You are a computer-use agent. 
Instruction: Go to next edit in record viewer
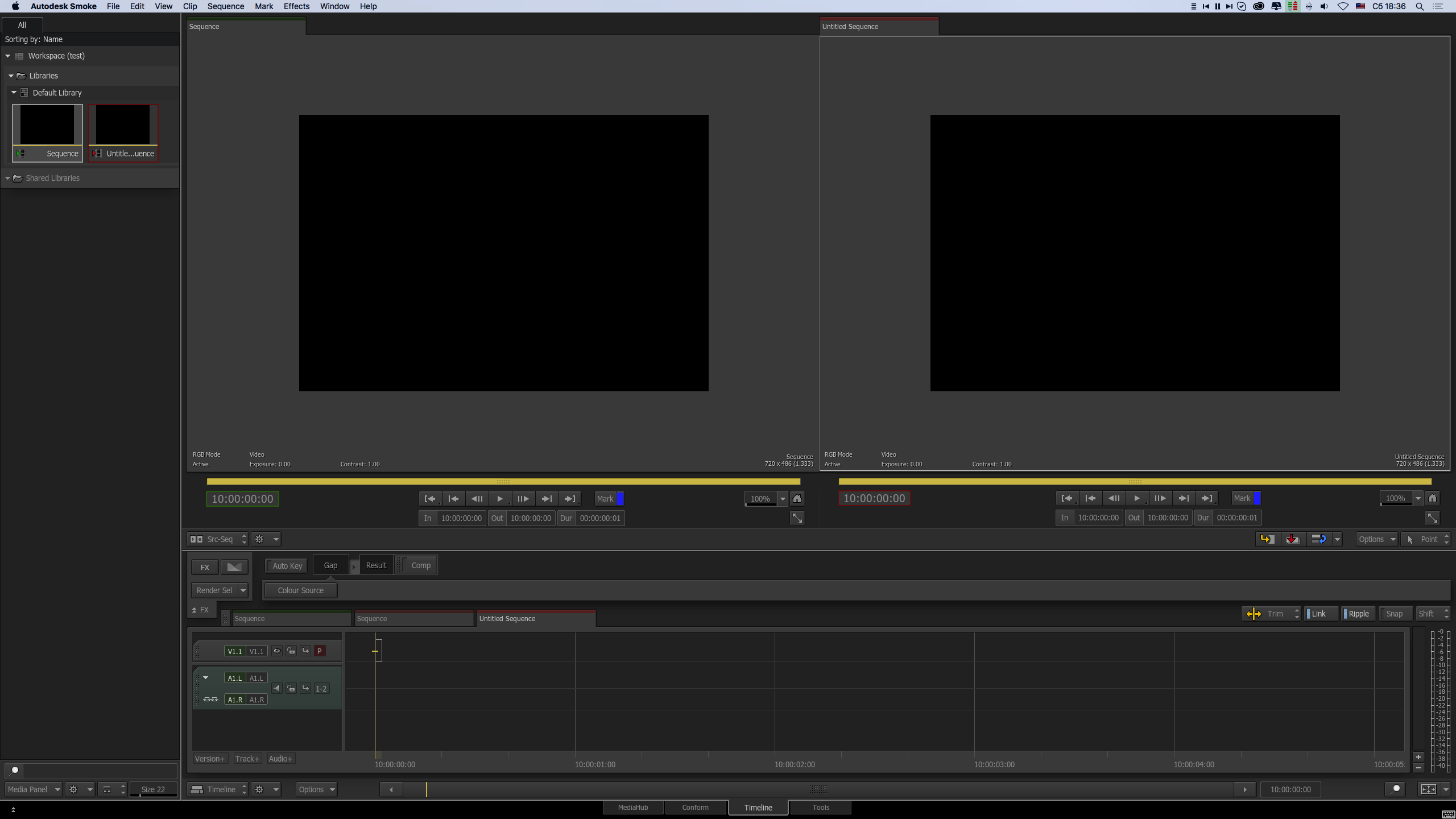[x=1184, y=498]
